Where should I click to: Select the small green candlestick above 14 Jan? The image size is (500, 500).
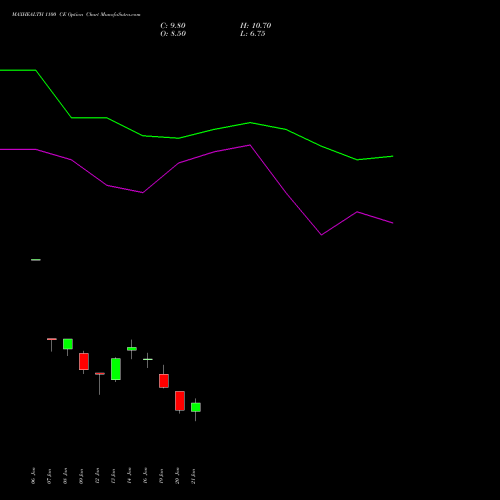[132, 349]
